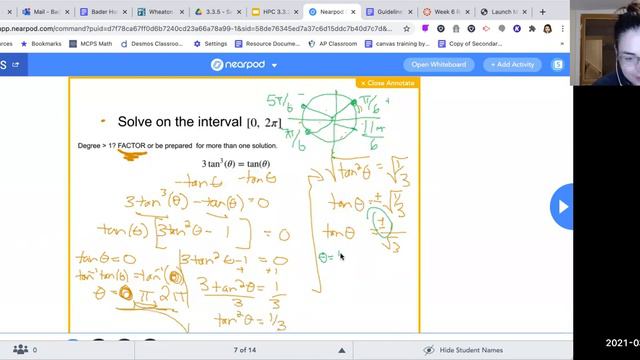Open the Settings bookmark
This screenshot has height=360, width=640.
coord(211,44)
